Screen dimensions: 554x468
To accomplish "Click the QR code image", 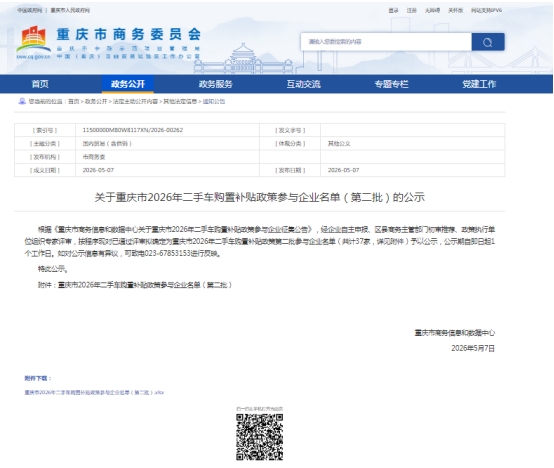I will 259,437.
